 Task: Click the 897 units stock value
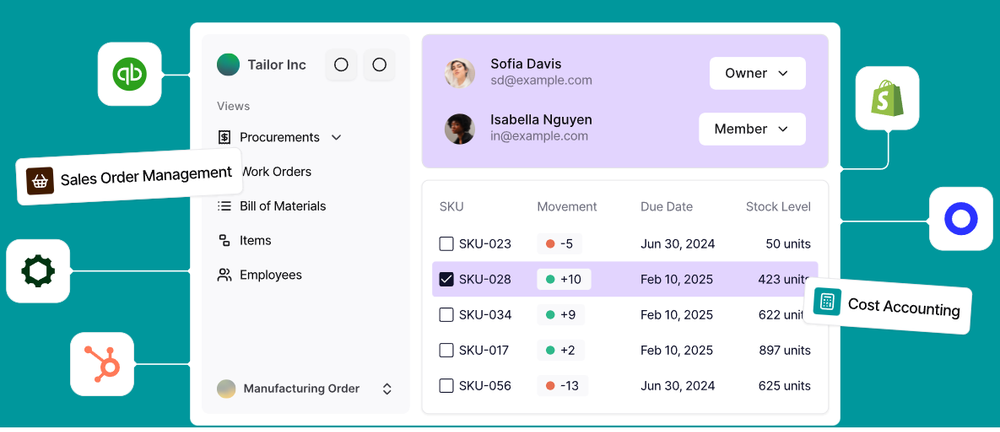coord(784,350)
